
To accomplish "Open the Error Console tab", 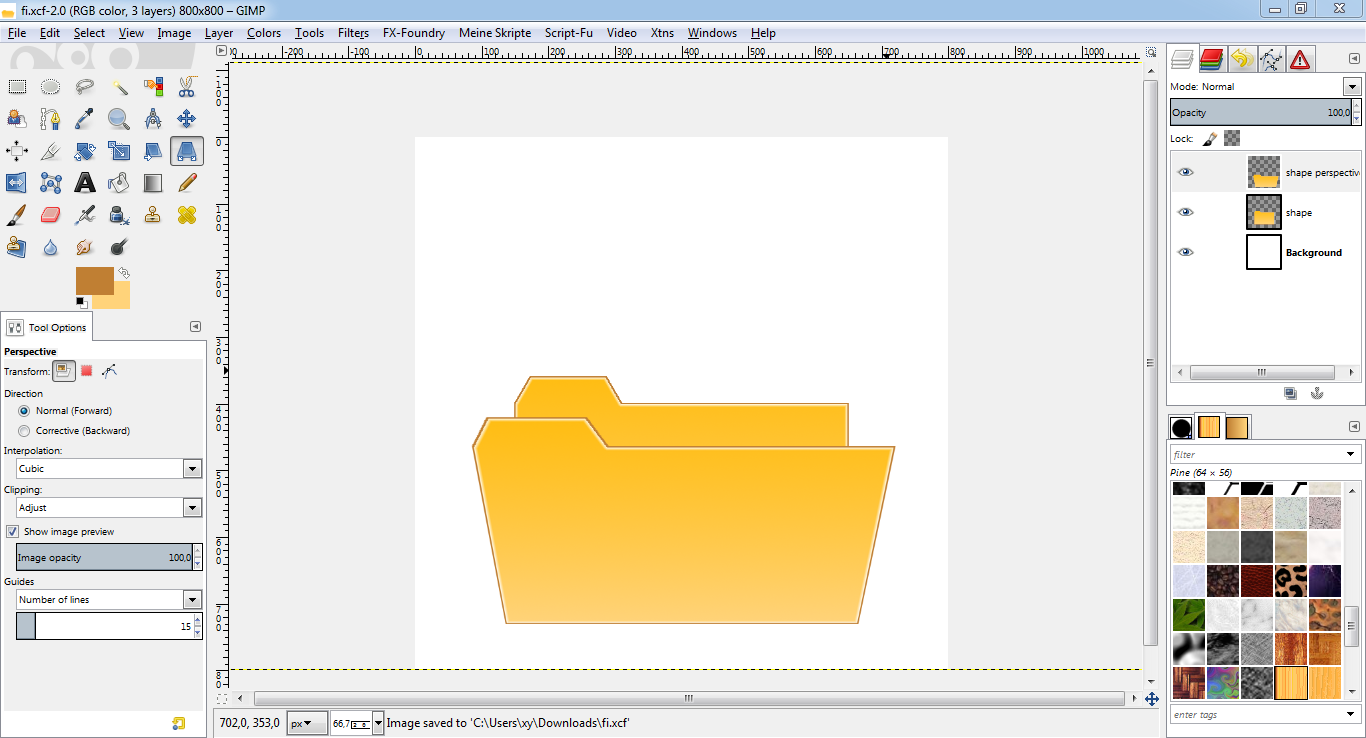I will pyautogui.click(x=1300, y=59).
